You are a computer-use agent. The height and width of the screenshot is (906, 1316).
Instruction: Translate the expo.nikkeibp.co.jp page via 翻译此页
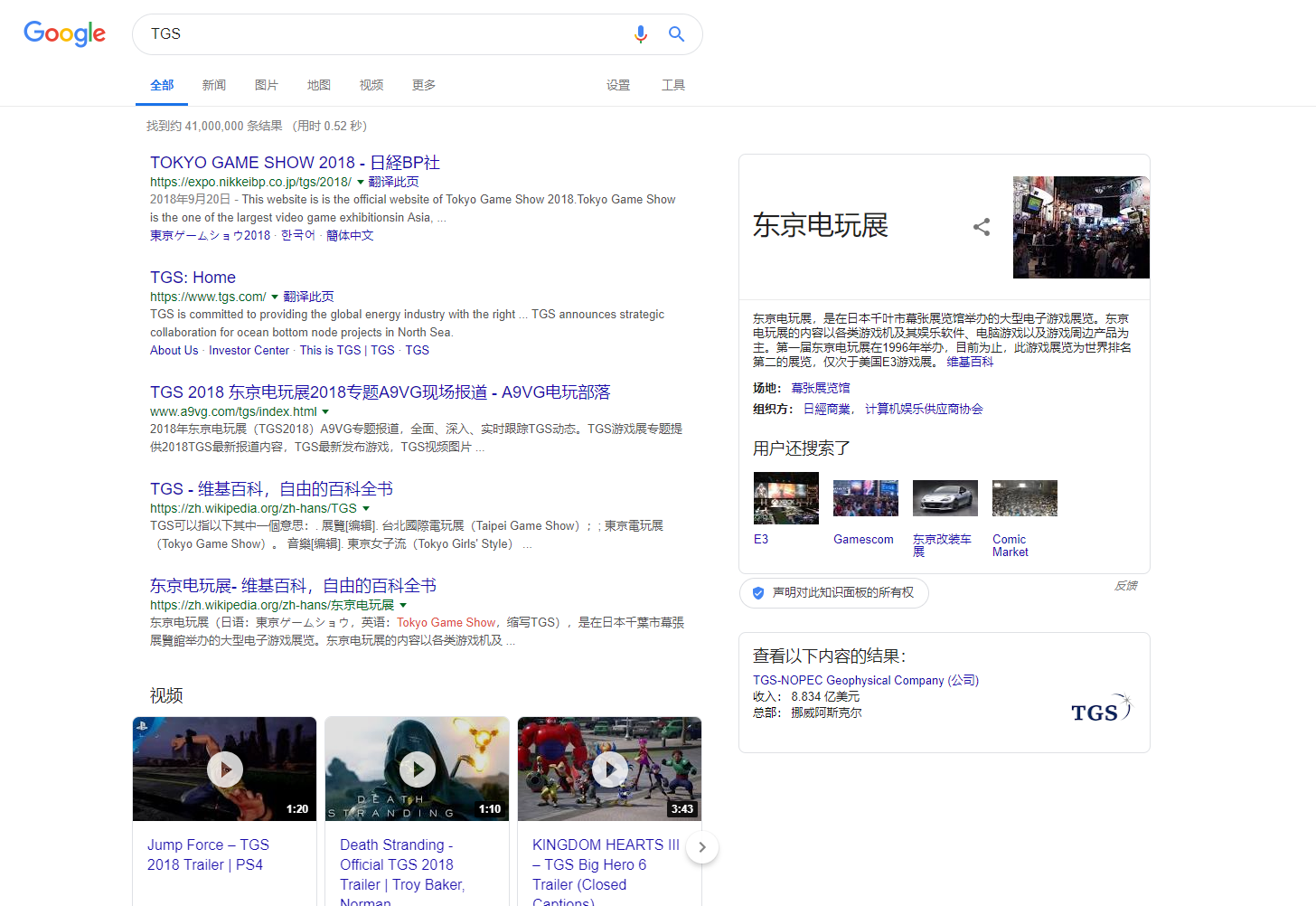pyautogui.click(x=393, y=183)
